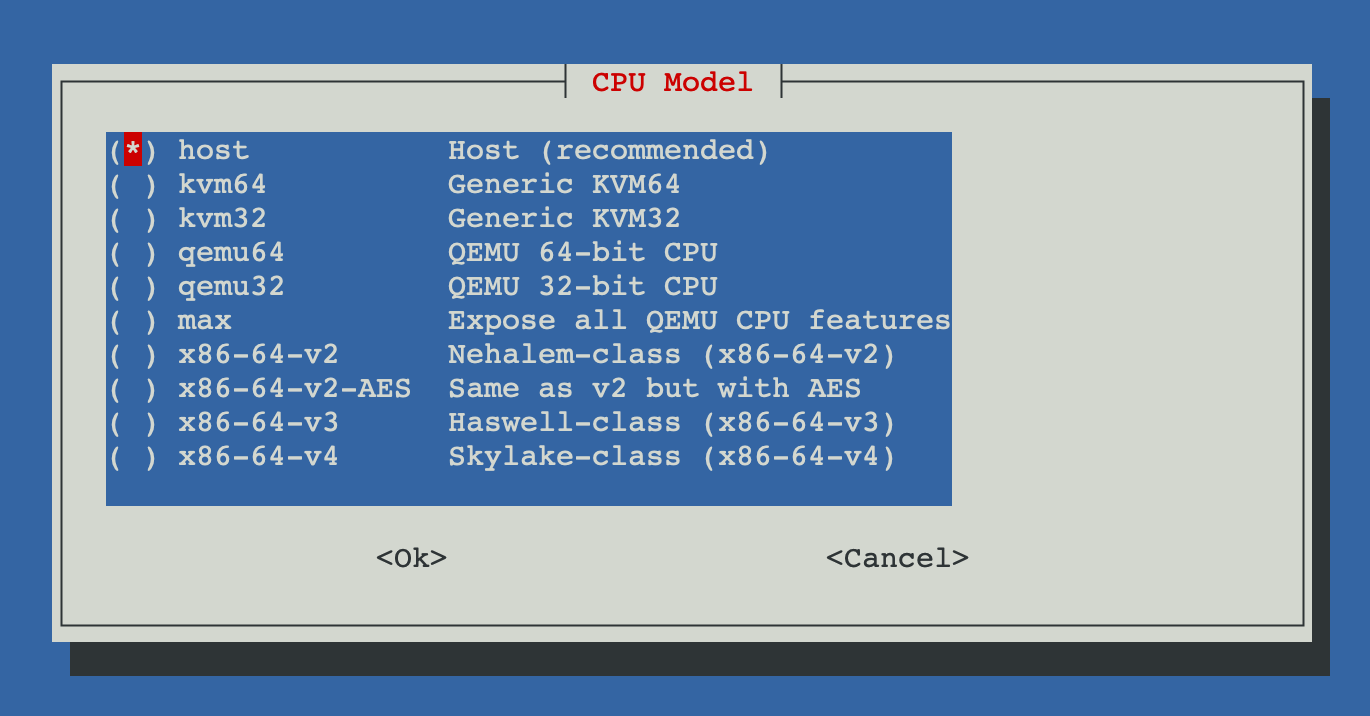Choose the max radio option
This screenshot has width=1370, height=716.
133,321
